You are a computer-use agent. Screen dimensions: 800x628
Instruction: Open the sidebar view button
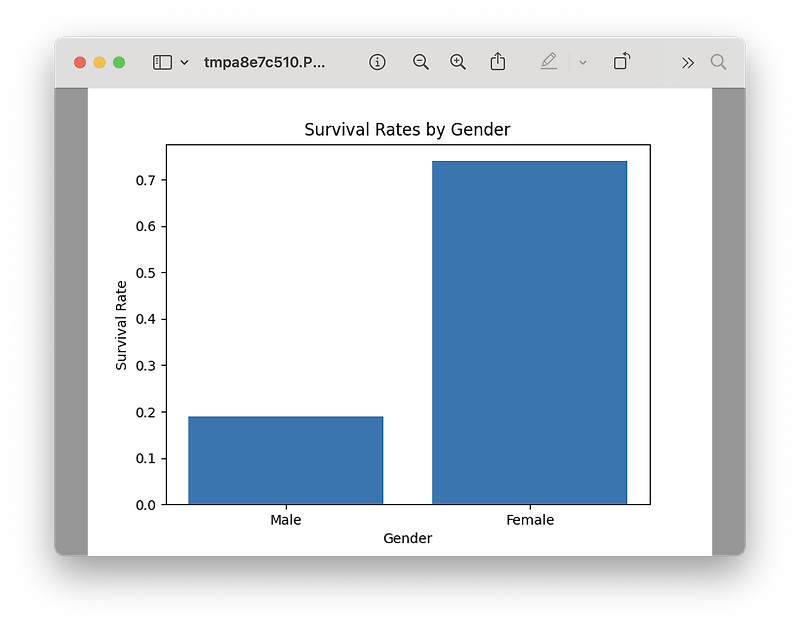162,62
